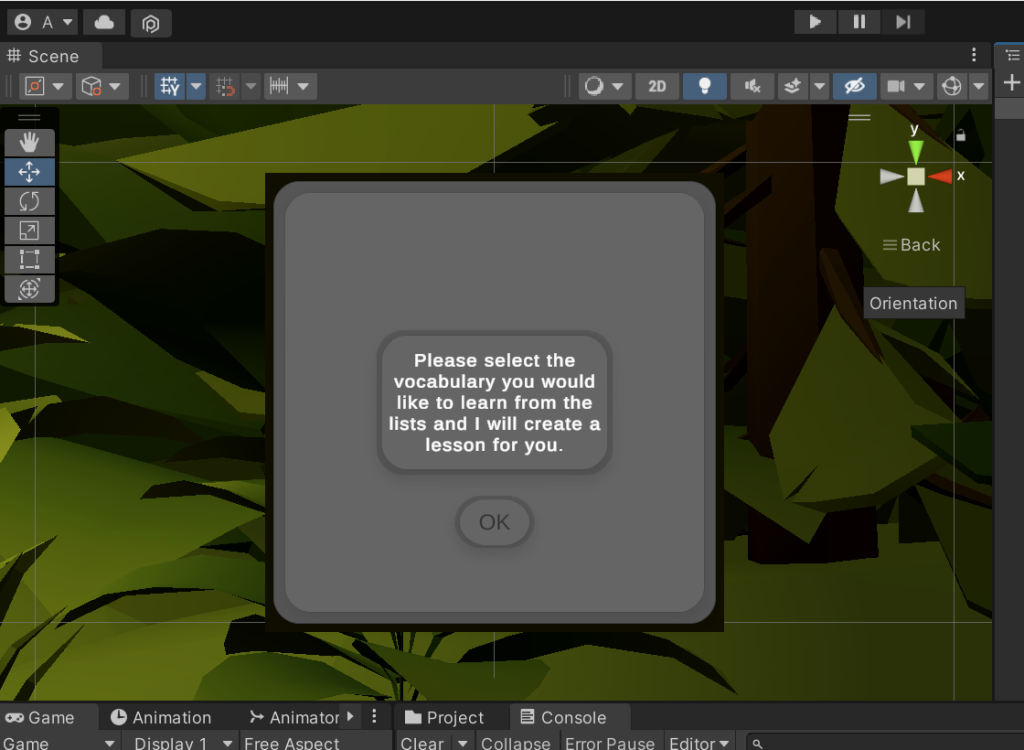Toggle scene lighting bulb
This screenshot has width=1024, height=750.
point(705,86)
